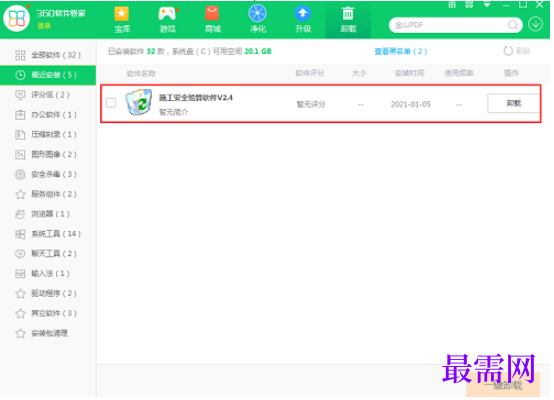Image resolution: width=554 pixels, height=400 pixels.
Task: Select 聊天工具 (2) category
Action: click(x=48, y=254)
